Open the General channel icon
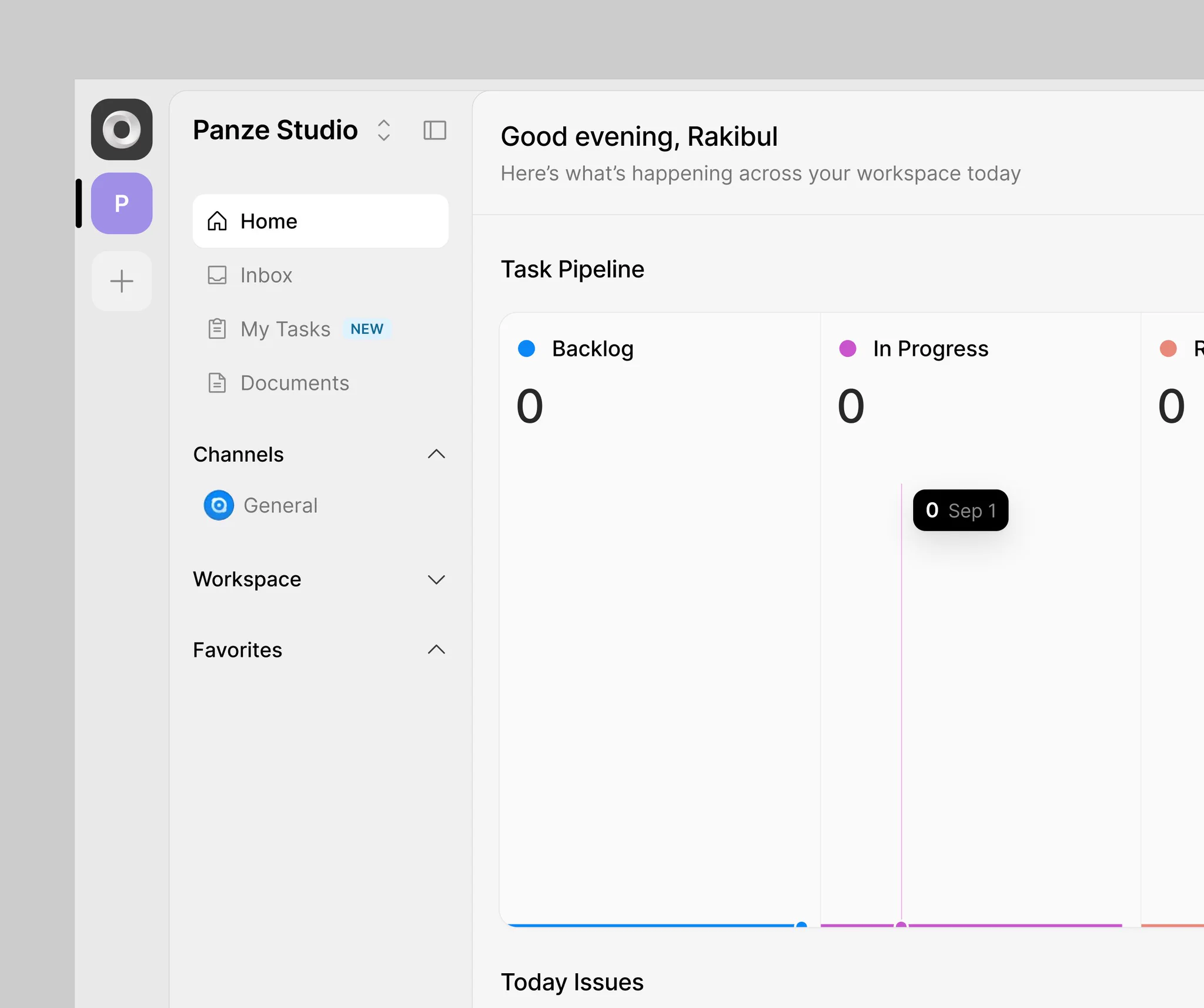1204x1008 pixels. [219, 505]
